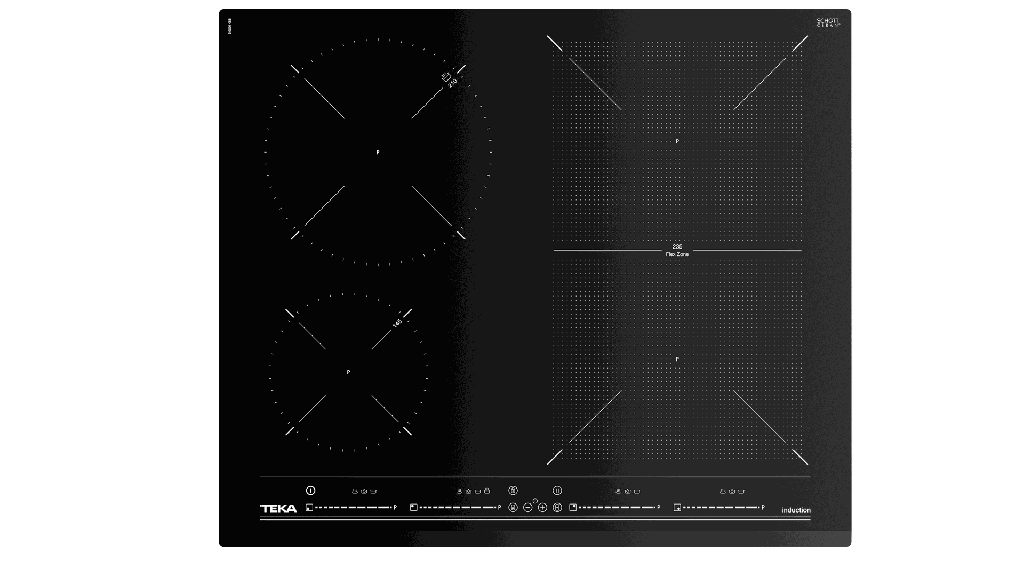Screen dimensions: 1024x576
Task: Click the center P of small round zone
Action: pos(348,372)
